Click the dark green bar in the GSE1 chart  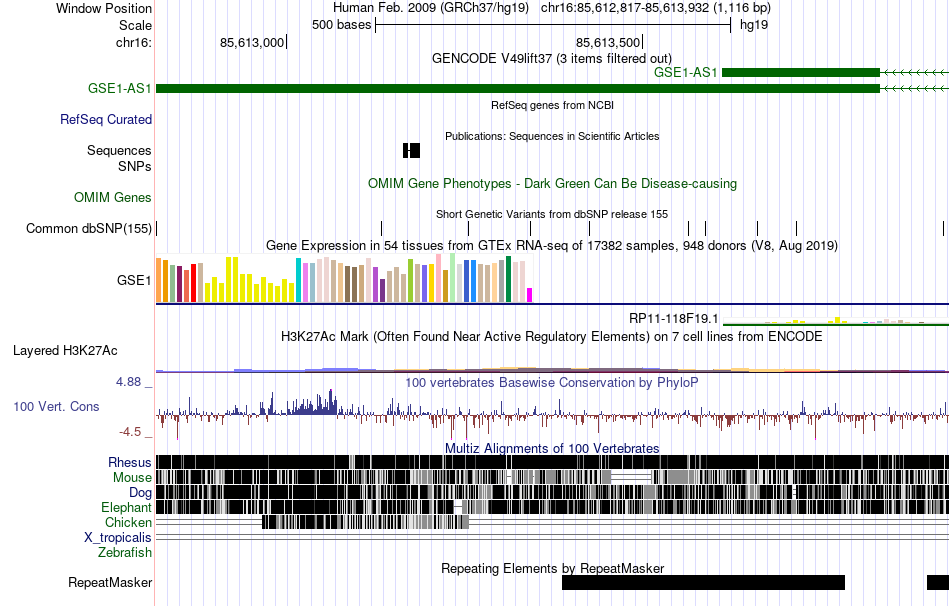click(508, 279)
